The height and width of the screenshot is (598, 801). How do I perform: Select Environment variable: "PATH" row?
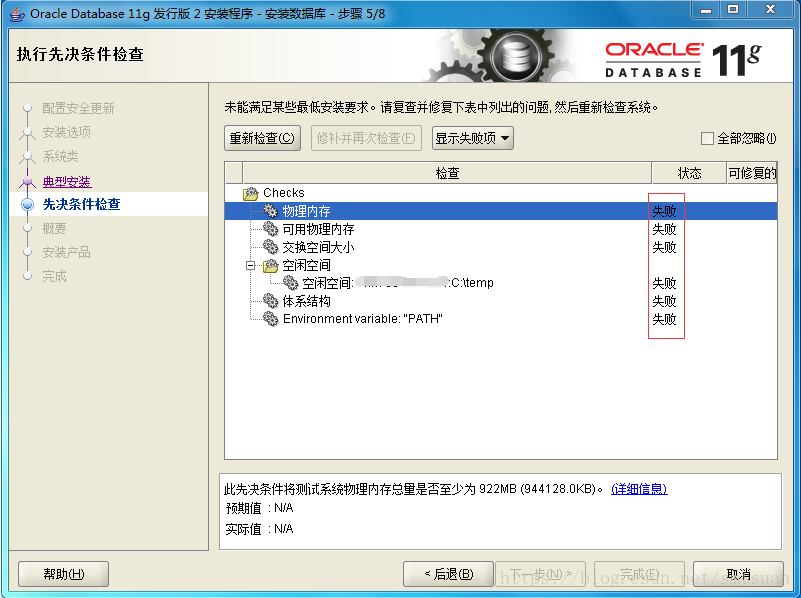point(501,319)
